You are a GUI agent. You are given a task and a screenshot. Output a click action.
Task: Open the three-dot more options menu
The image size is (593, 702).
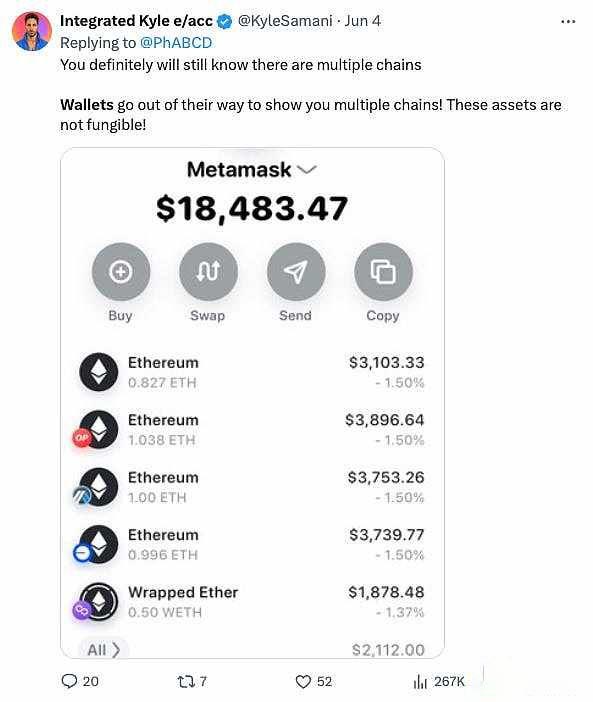[x=568, y=21]
